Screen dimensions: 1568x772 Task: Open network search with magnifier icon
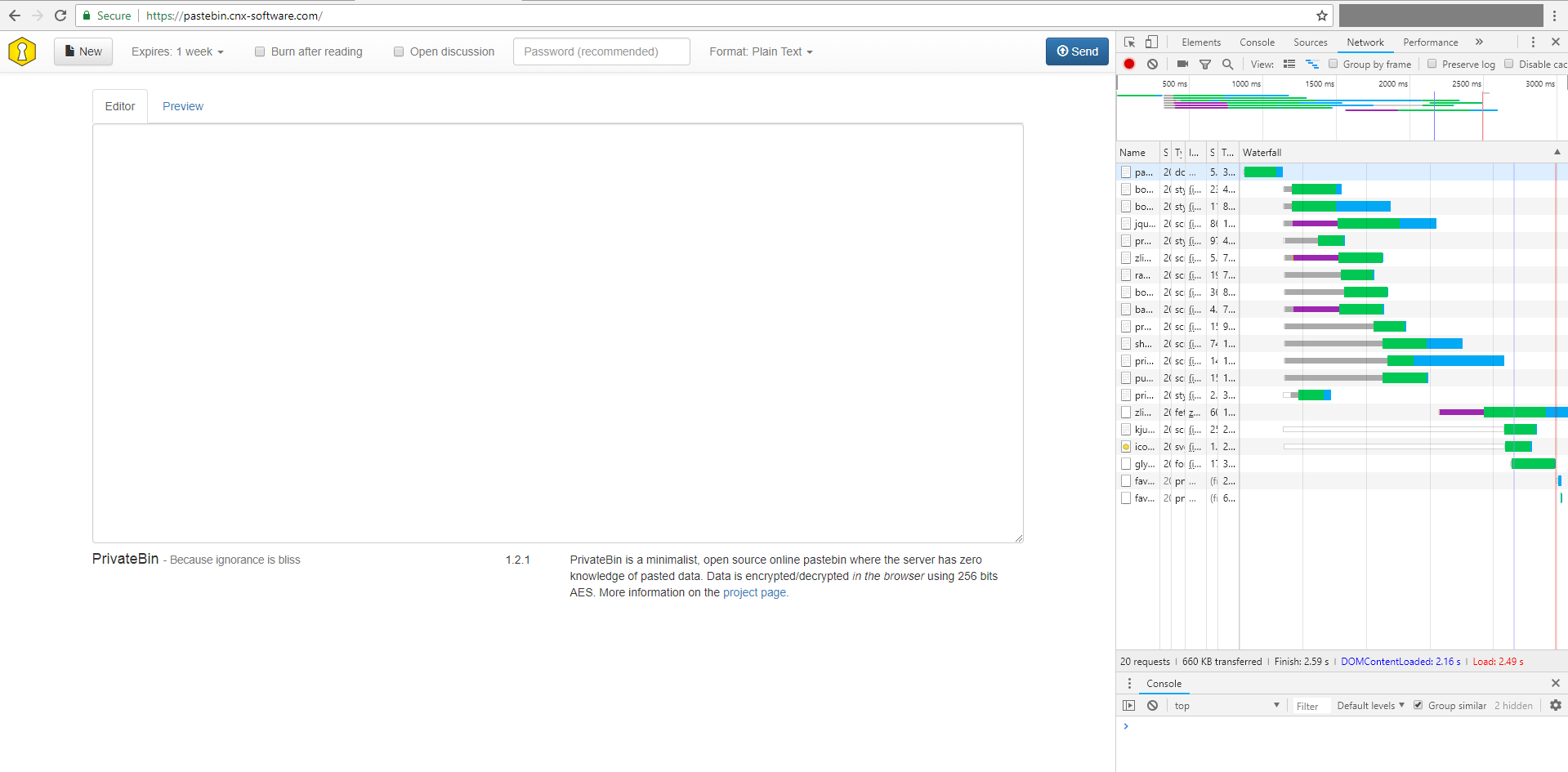point(1227,64)
